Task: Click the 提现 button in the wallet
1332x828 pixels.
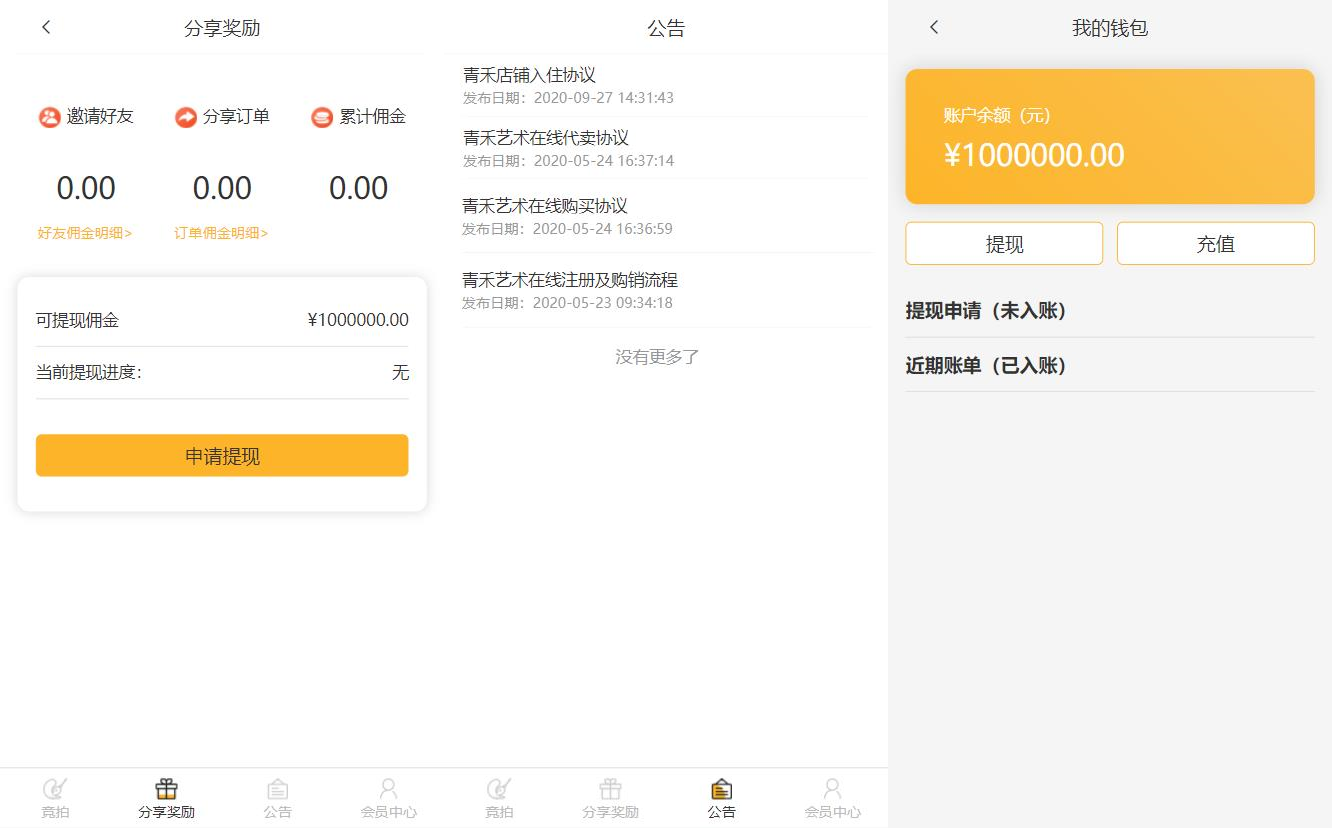Action: pyautogui.click(x=1004, y=243)
